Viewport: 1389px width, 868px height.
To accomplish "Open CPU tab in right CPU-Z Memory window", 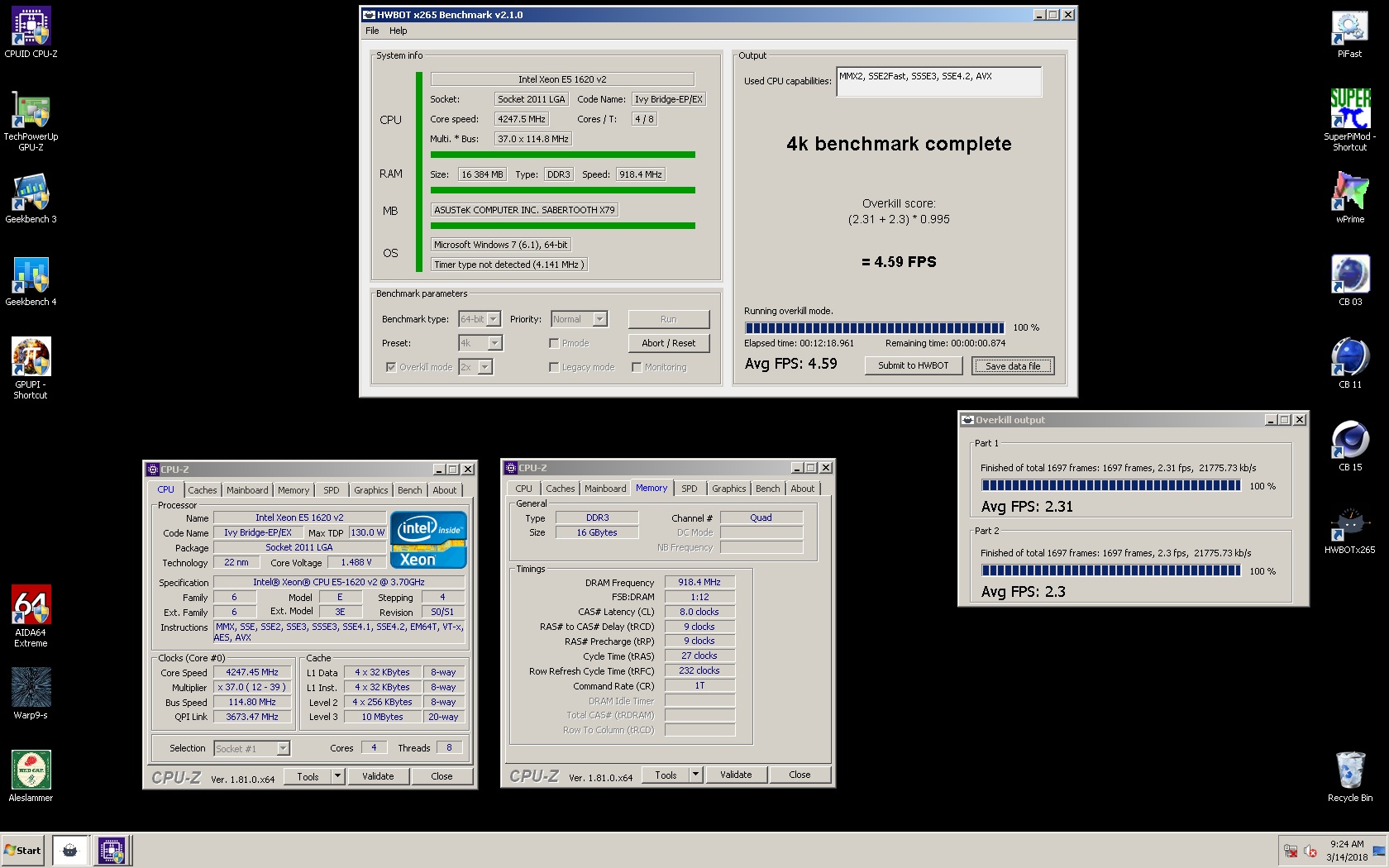I will 523,489.
